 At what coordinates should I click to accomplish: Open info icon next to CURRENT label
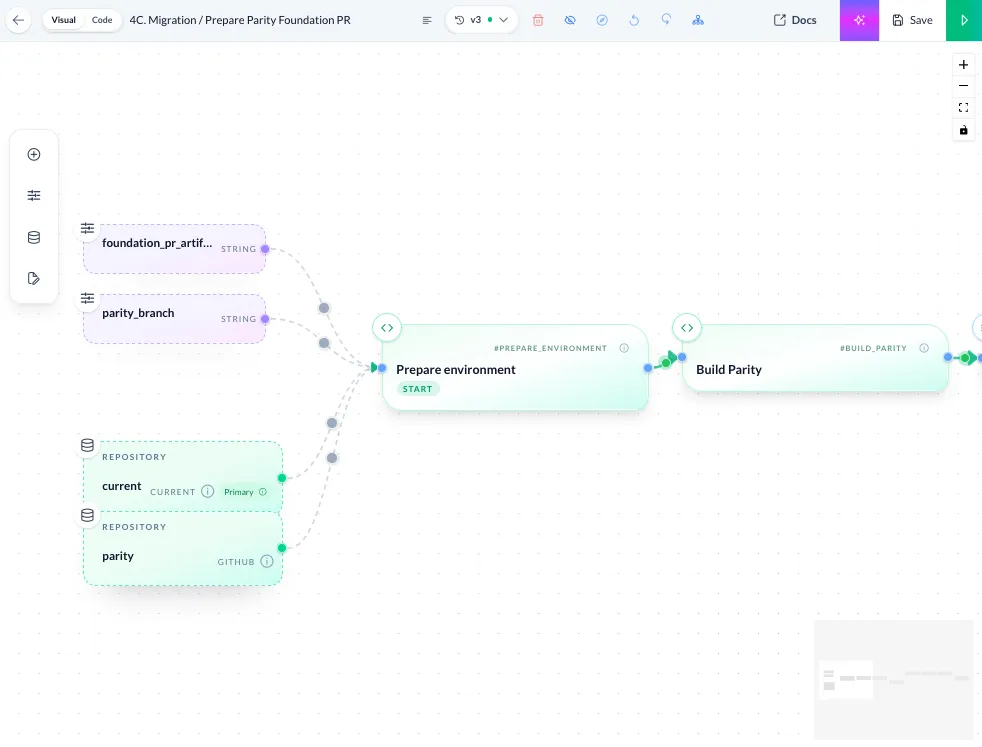click(x=208, y=492)
